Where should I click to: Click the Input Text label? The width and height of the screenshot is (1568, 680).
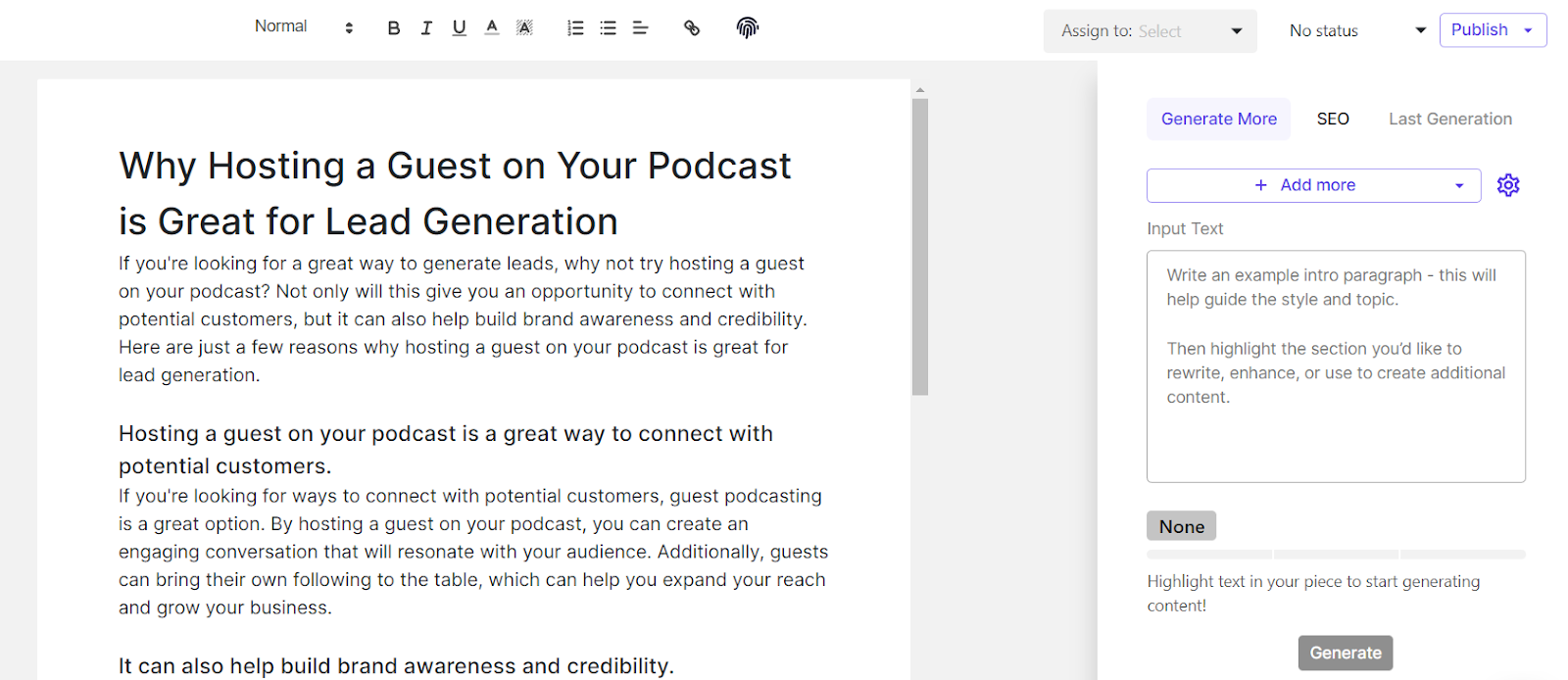coord(1185,228)
